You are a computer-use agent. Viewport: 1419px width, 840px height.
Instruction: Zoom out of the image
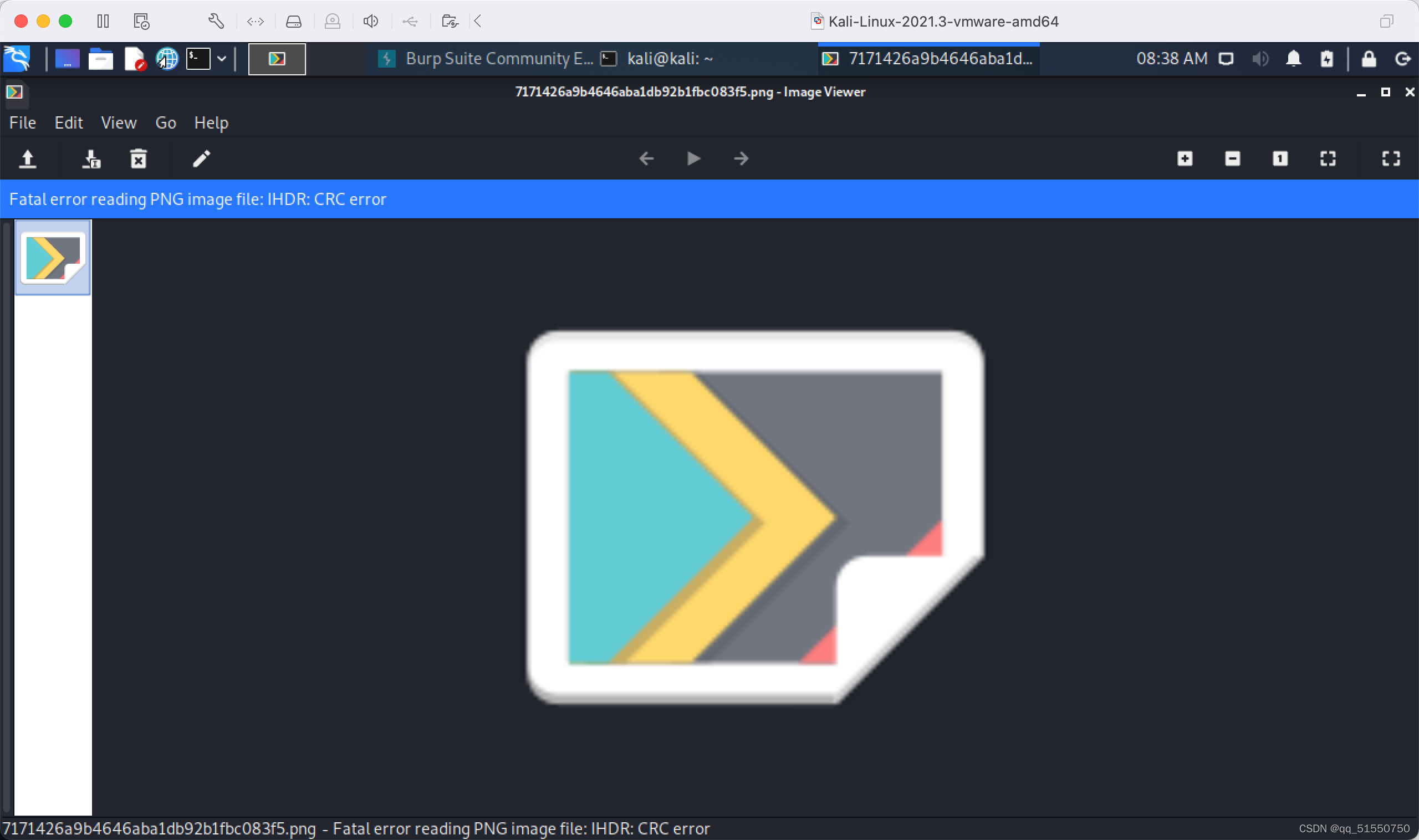coord(1232,158)
